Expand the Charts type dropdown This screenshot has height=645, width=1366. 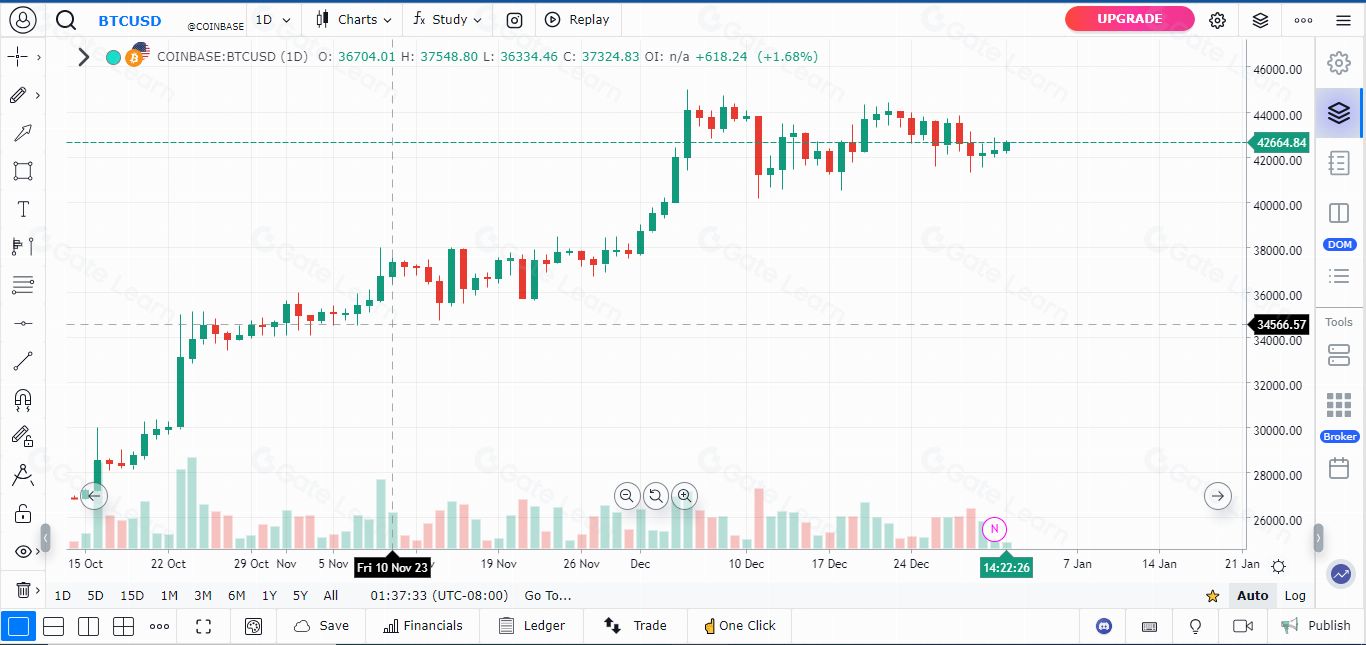click(353, 20)
